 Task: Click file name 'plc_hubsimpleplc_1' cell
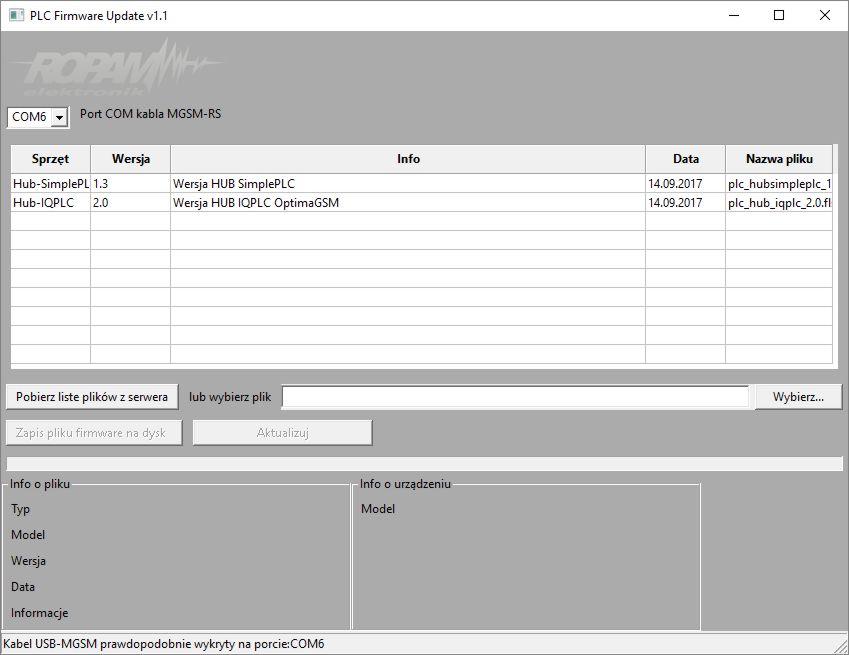(779, 184)
